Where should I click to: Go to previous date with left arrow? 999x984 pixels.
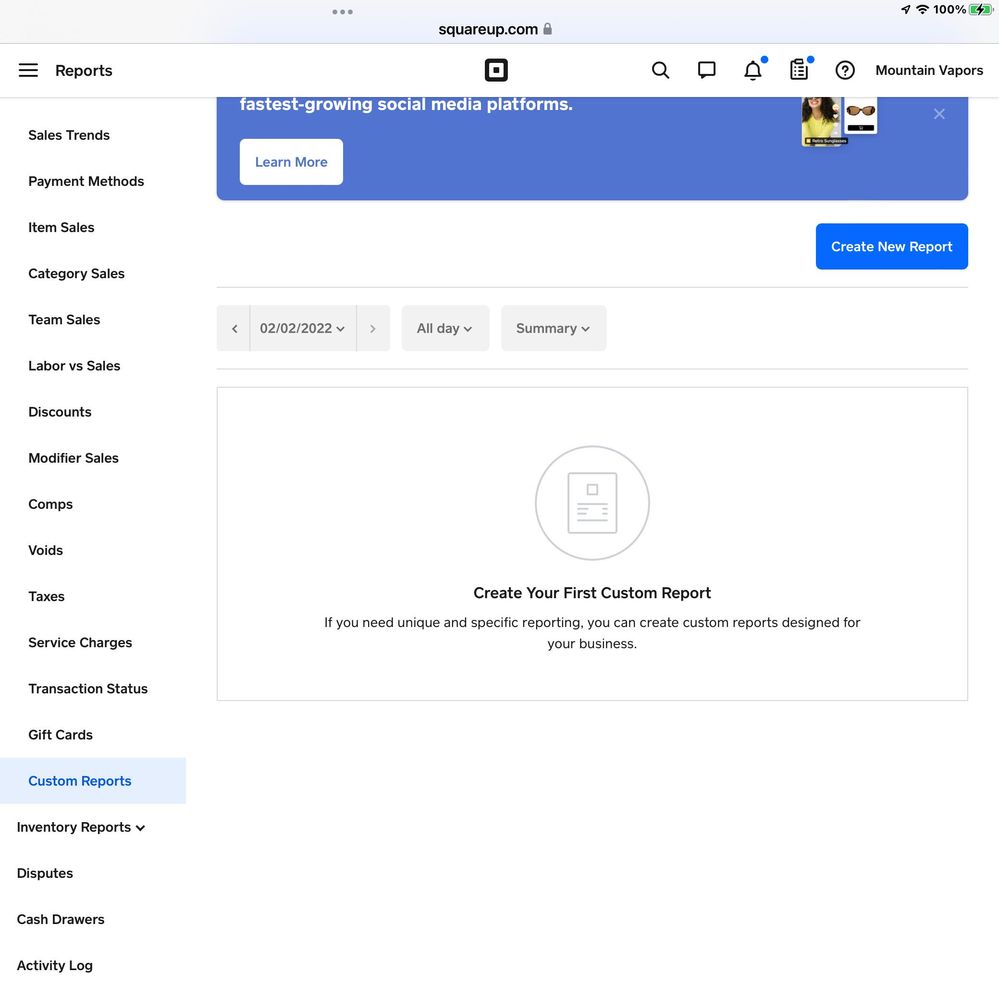(234, 328)
